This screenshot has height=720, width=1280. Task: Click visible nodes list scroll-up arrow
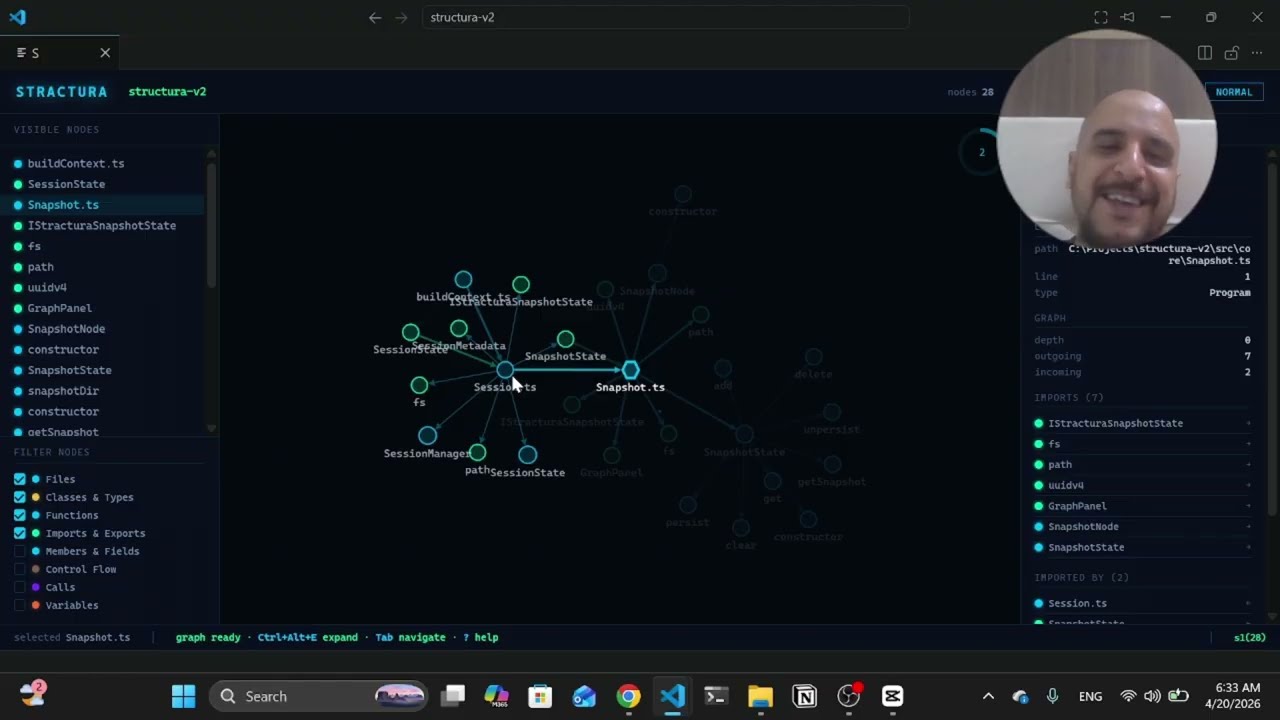click(211, 153)
